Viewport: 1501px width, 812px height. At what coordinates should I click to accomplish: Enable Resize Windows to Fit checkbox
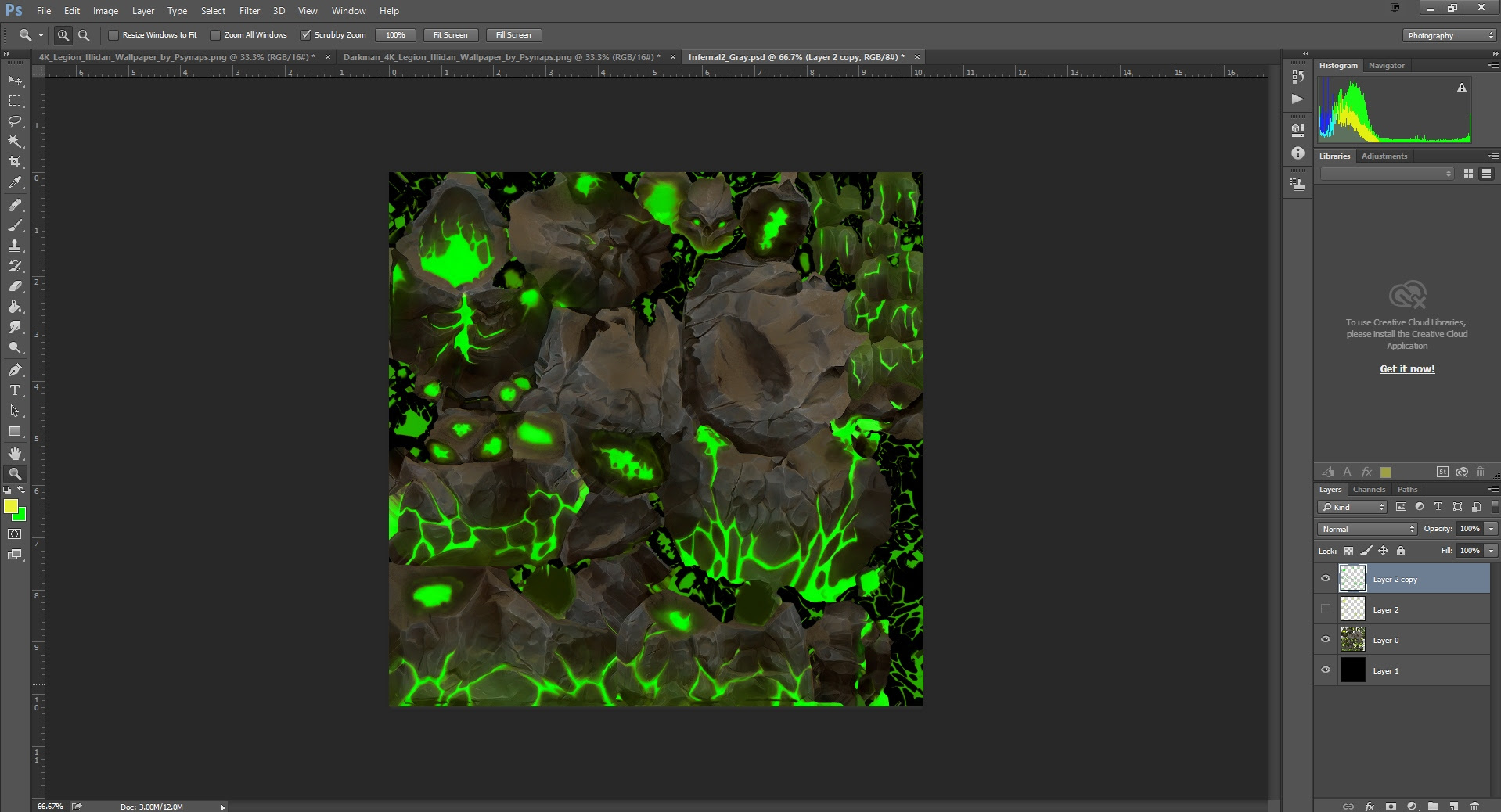113,35
